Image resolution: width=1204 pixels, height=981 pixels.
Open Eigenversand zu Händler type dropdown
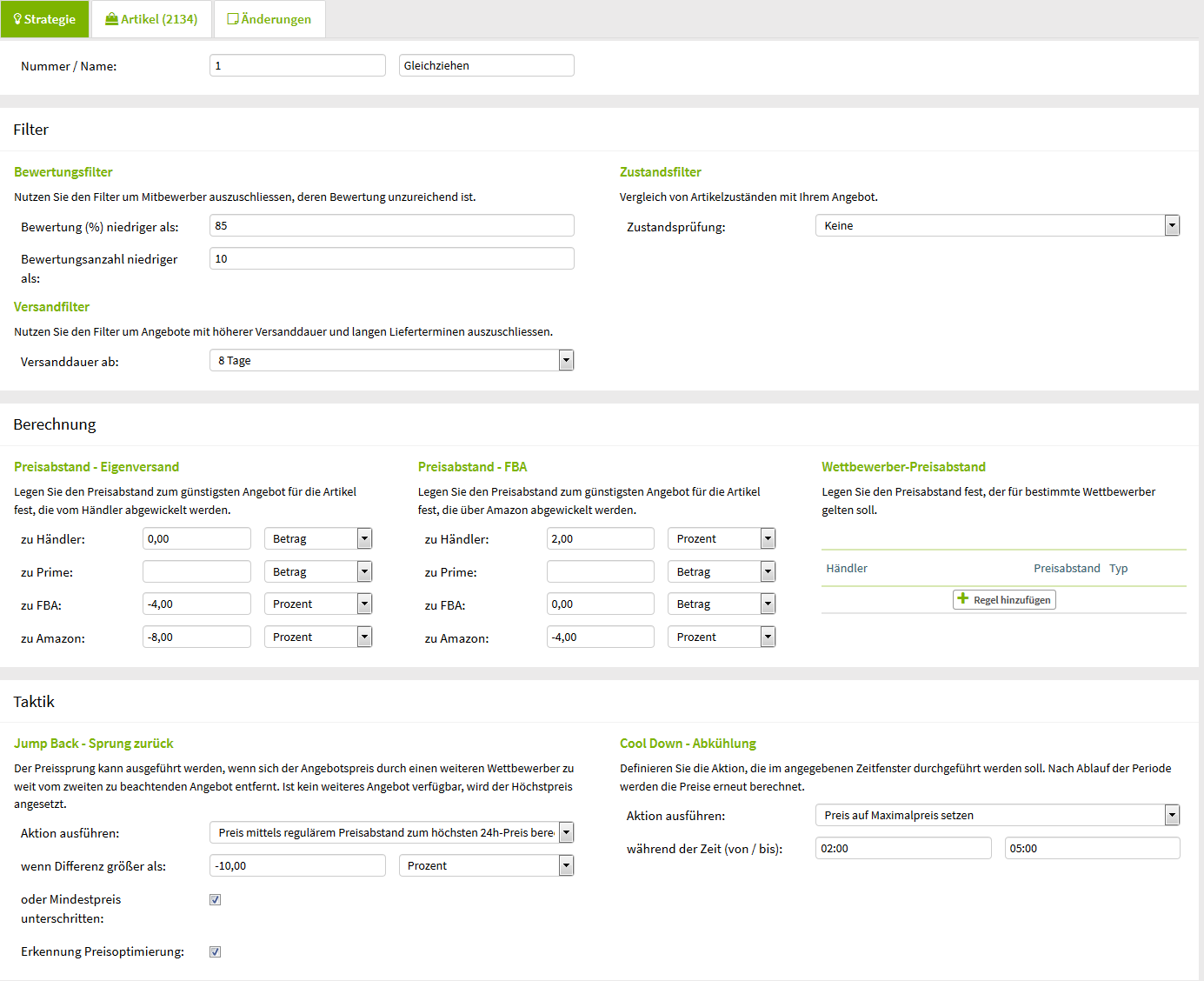[318, 538]
